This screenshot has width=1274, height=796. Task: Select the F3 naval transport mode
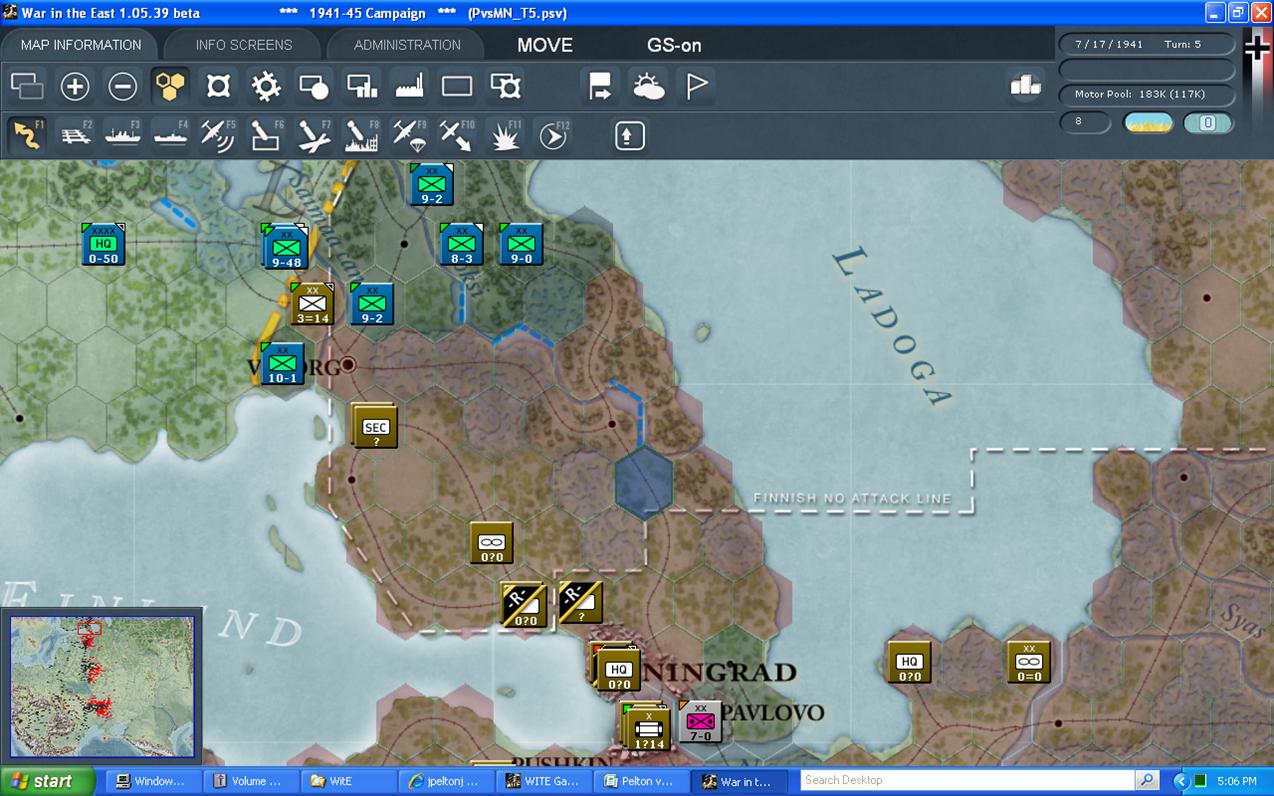click(x=123, y=135)
